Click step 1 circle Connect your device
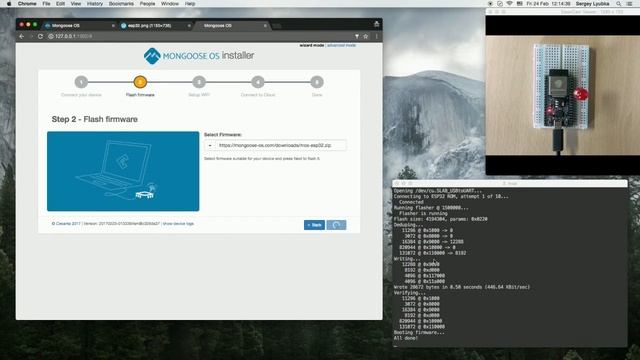This screenshot has width=640, height=360. tap(81, 82)
